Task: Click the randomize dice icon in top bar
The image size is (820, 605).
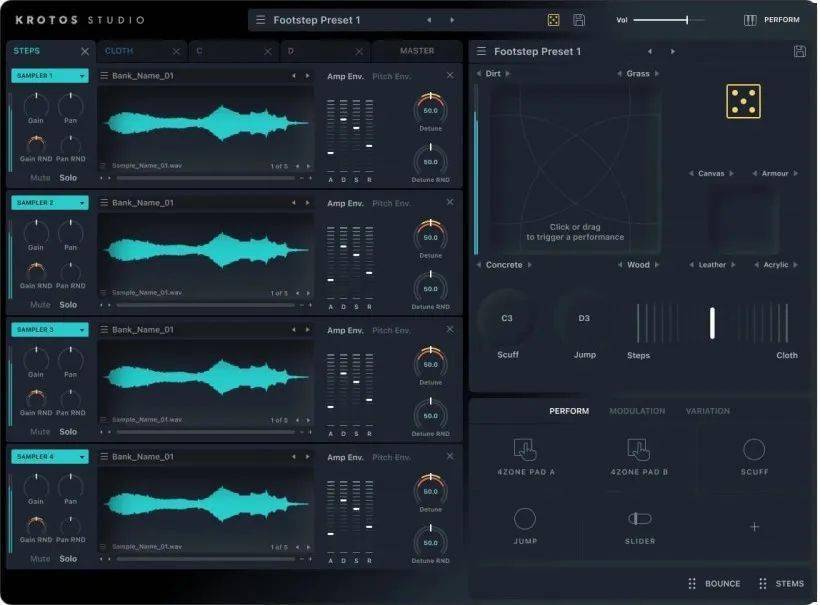Action: click(553, 20)
